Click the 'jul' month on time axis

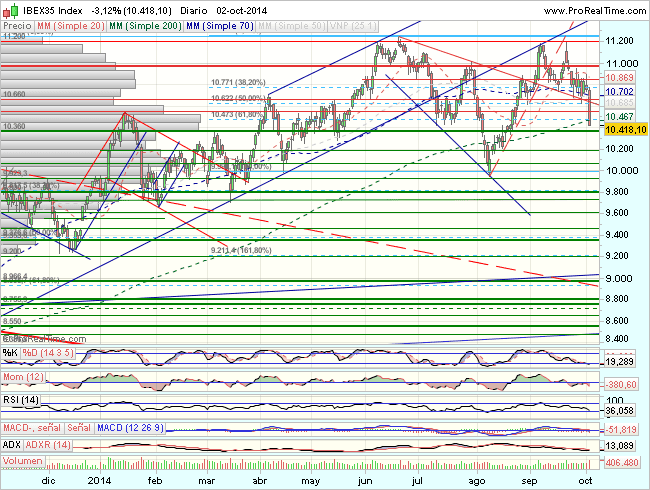tap(417, 481)
